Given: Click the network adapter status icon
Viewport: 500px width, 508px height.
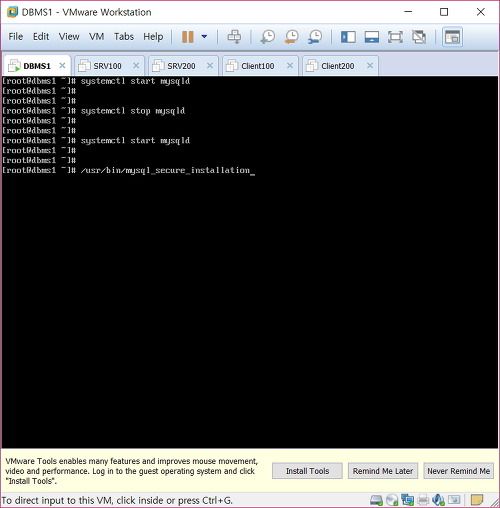Looking at the screenshot, I should [x=407, y=500].
